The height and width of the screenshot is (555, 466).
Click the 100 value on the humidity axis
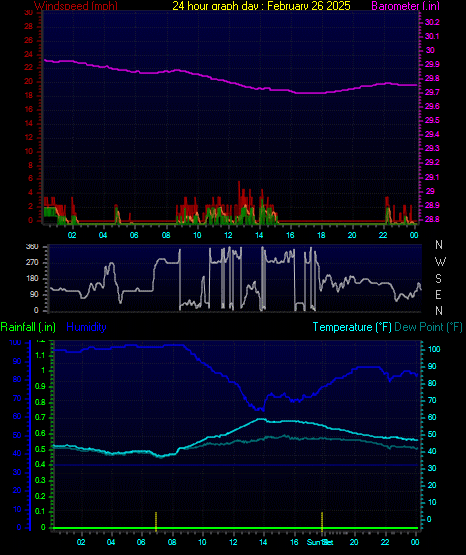[15, 343]
